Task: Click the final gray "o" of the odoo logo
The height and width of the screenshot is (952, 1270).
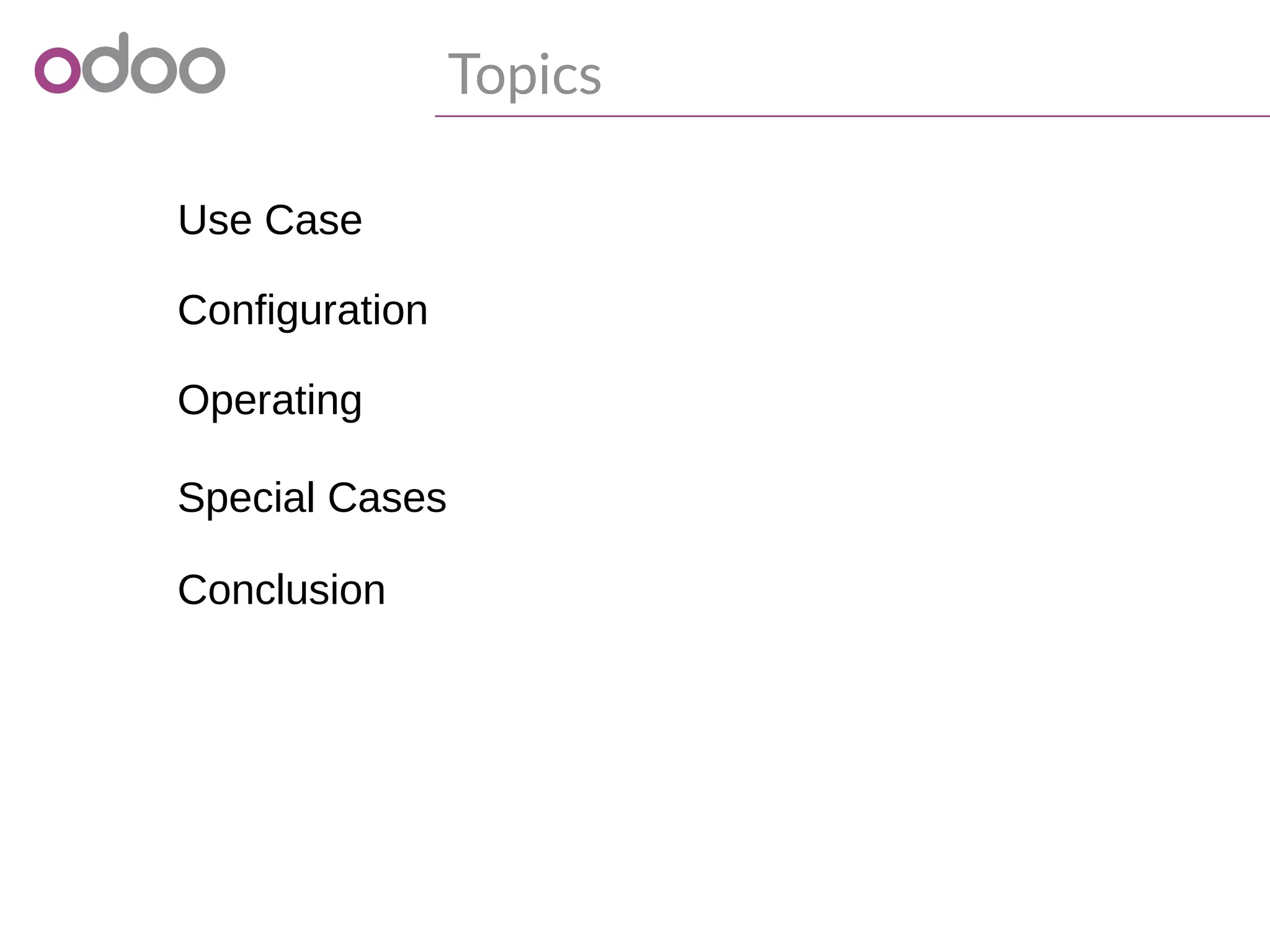Action: pos(202,70)
